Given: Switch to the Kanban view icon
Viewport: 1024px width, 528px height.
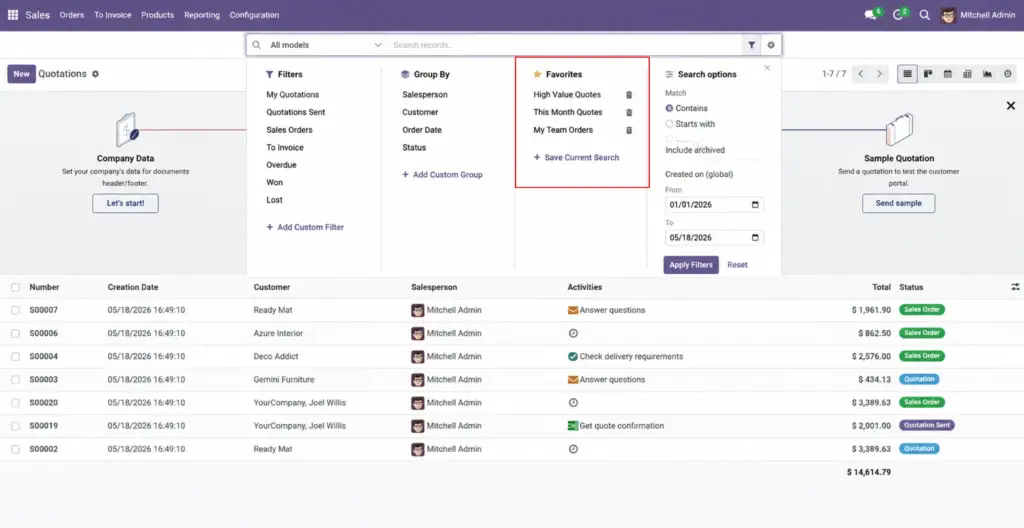Looking at the screenshot, I should pyautogui.click(x=927, y=74).
